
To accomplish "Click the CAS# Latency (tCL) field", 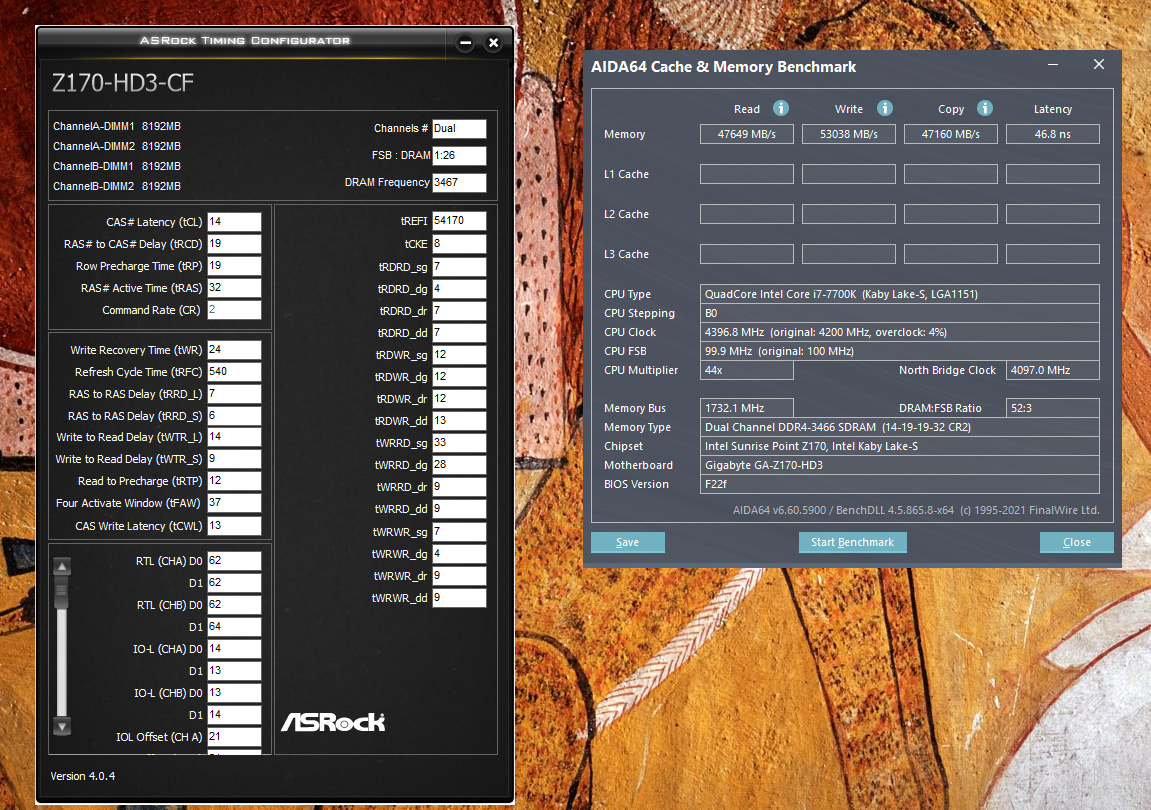I will tap(234, 222).
